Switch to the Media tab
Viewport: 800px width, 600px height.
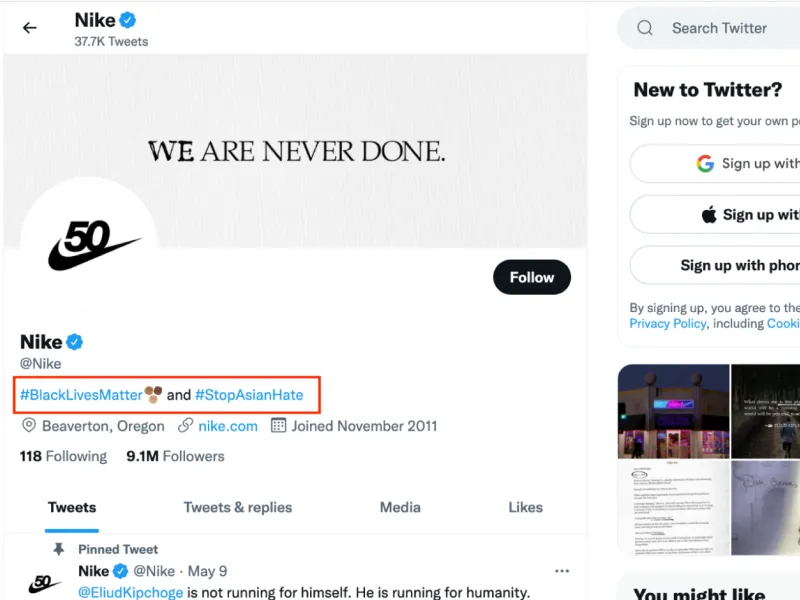tap(400, 507)
